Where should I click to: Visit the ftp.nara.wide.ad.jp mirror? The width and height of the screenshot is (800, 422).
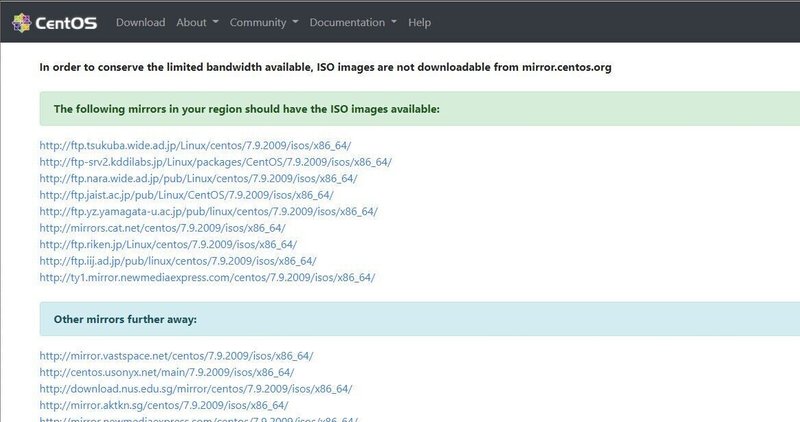click(x=198, y=179)
